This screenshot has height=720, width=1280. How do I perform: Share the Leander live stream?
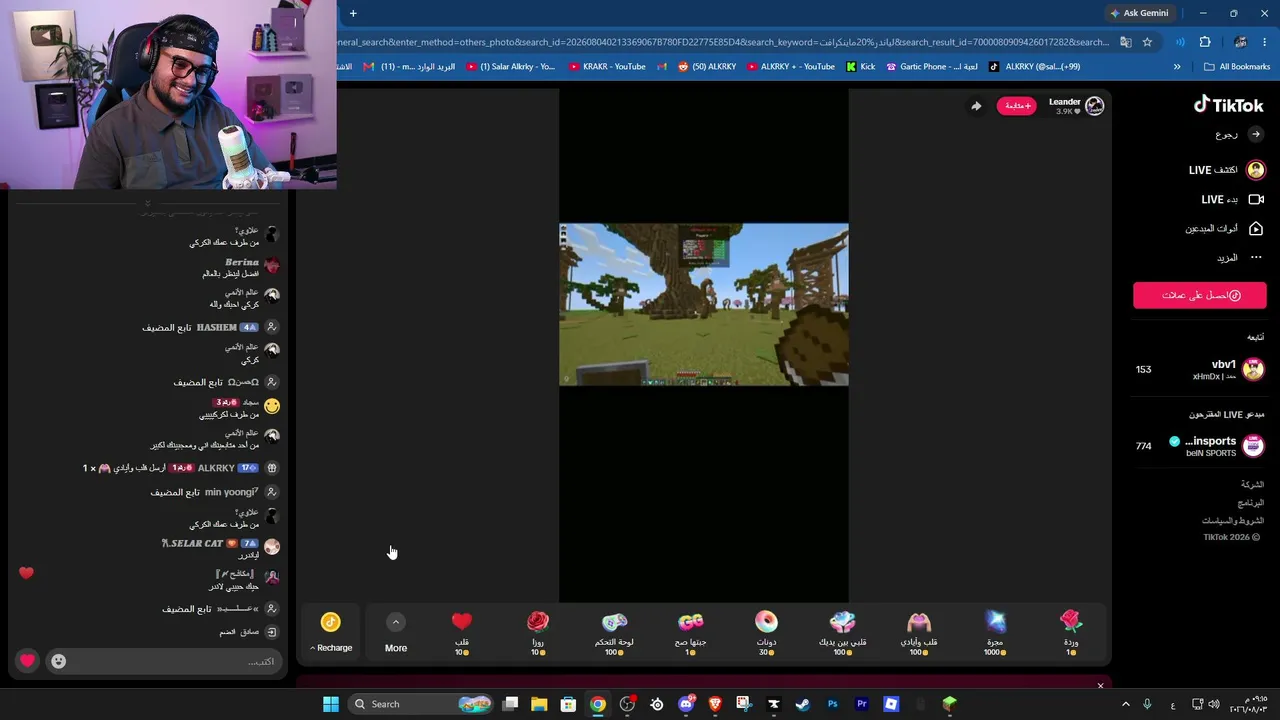pyautogui.click(x=976, y=106)
